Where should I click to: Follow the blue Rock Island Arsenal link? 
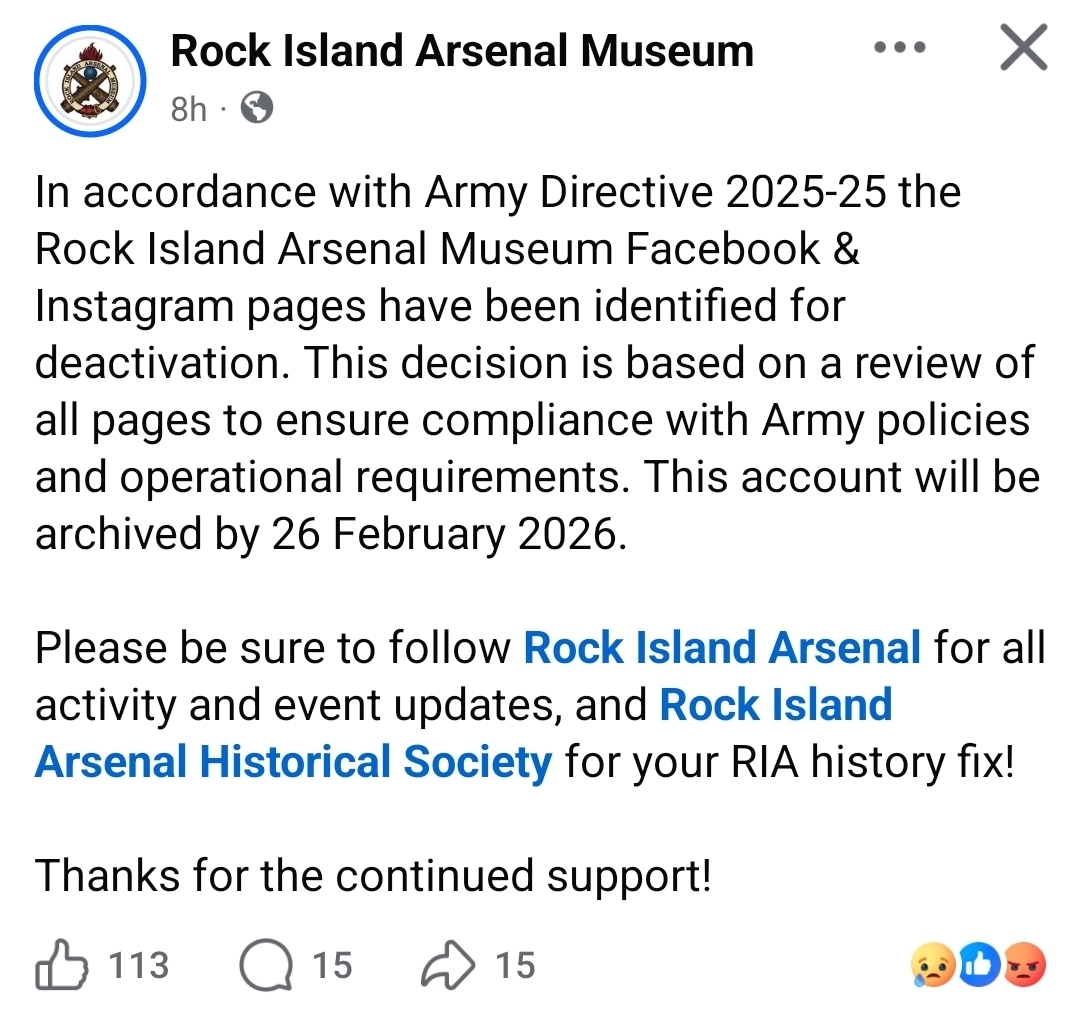coord(722,648)
